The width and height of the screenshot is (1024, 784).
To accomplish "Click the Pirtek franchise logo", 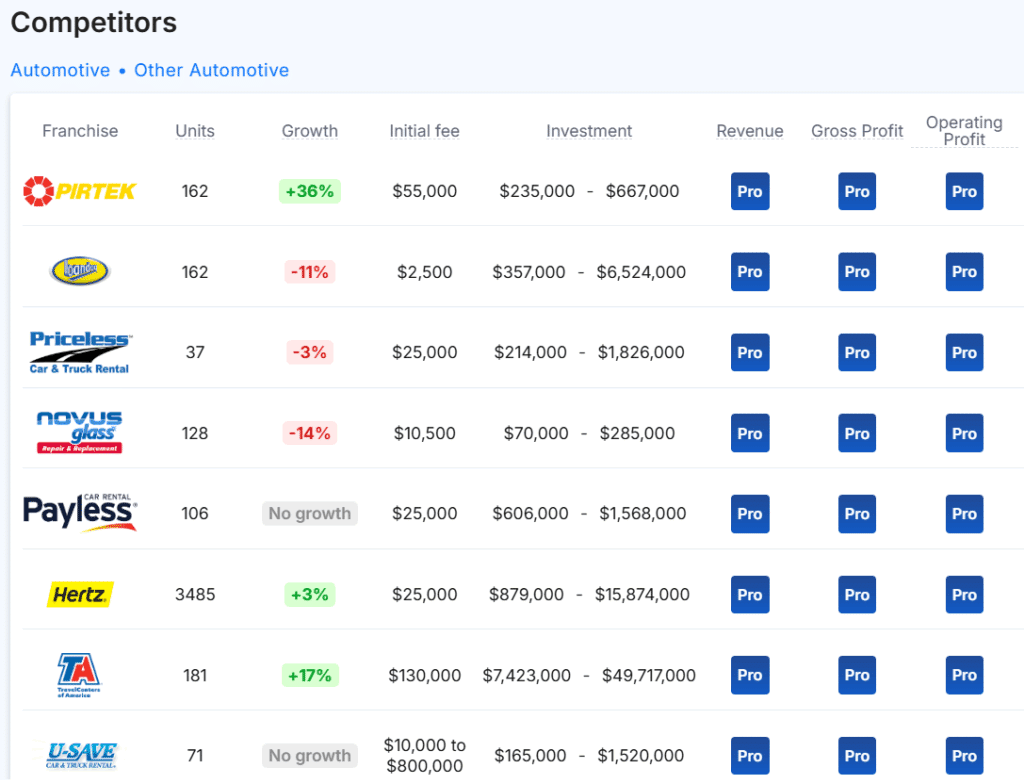I will click(80, 191).
